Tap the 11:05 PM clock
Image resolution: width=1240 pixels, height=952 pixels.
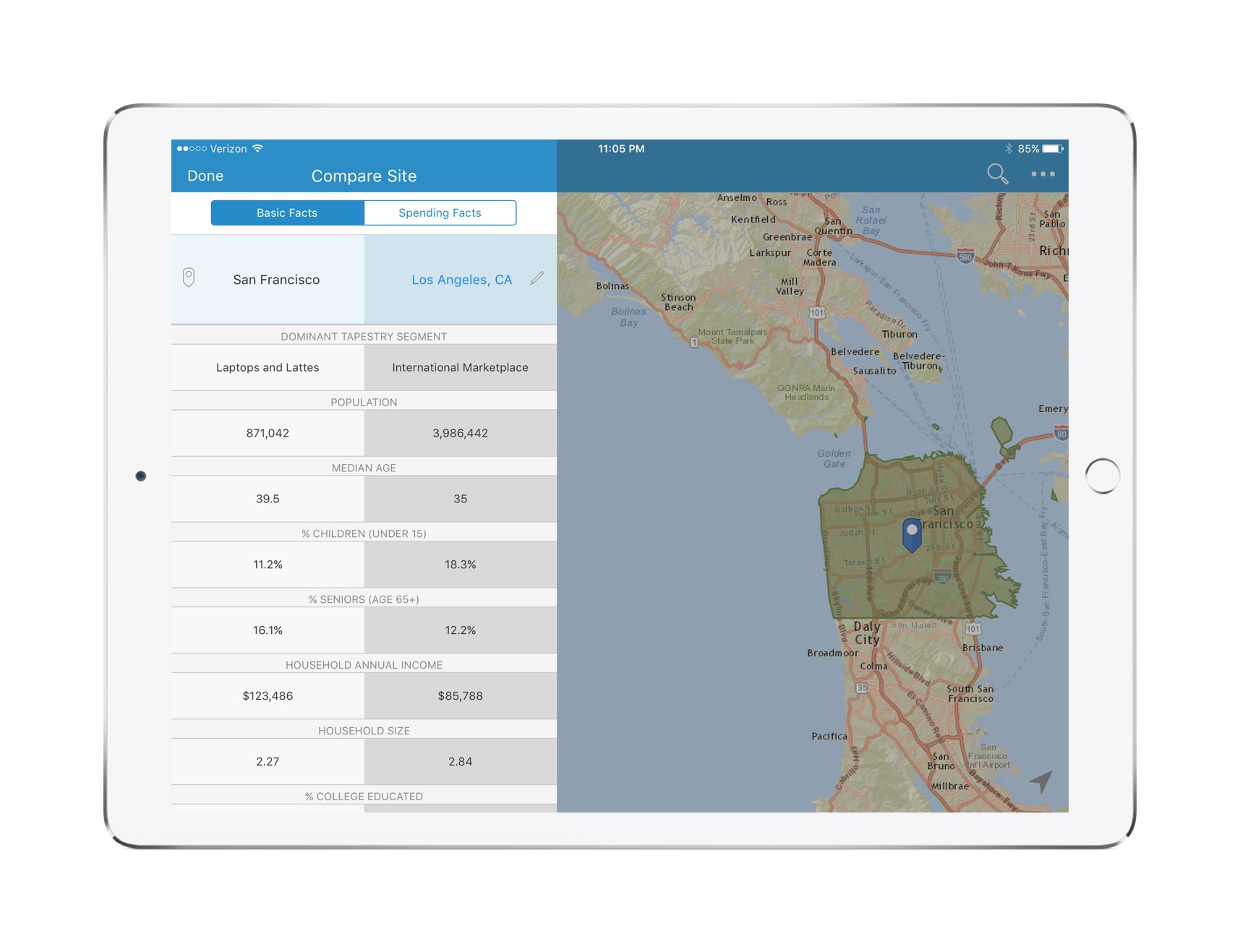[x=621, y=149]
